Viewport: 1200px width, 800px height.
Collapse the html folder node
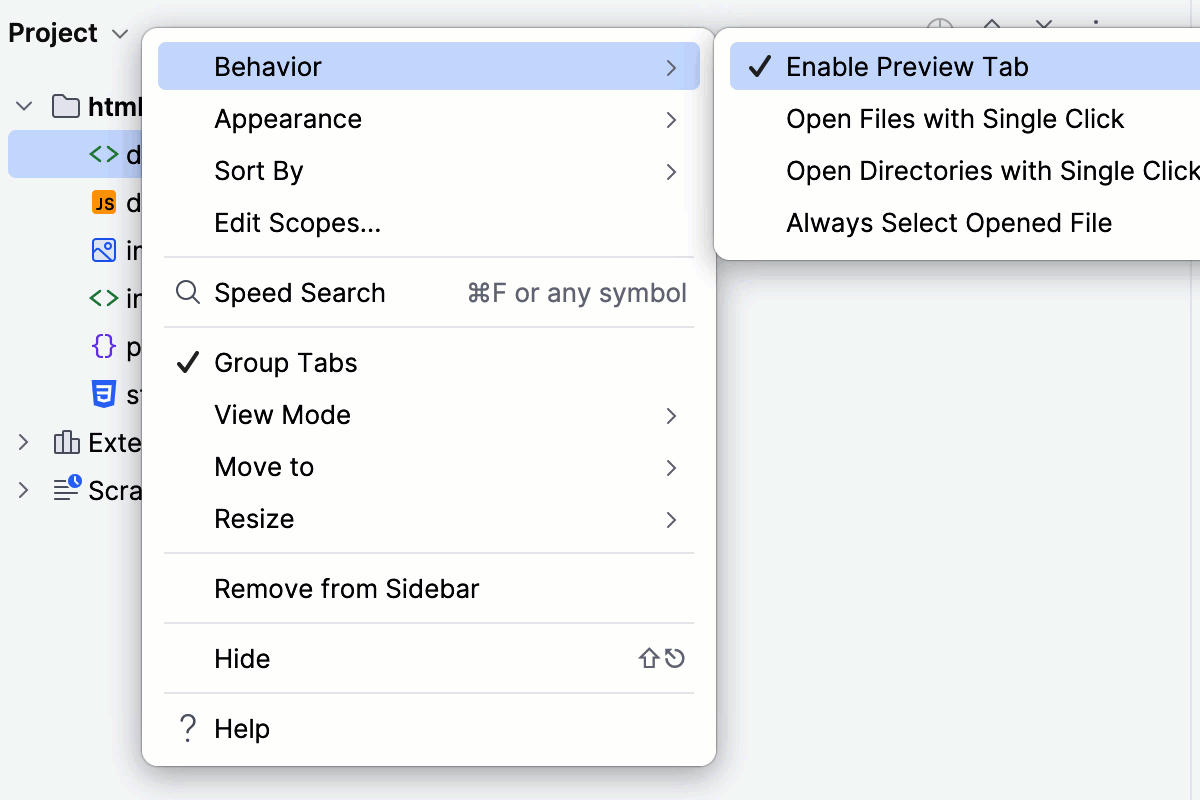click(x=22, y=107)
